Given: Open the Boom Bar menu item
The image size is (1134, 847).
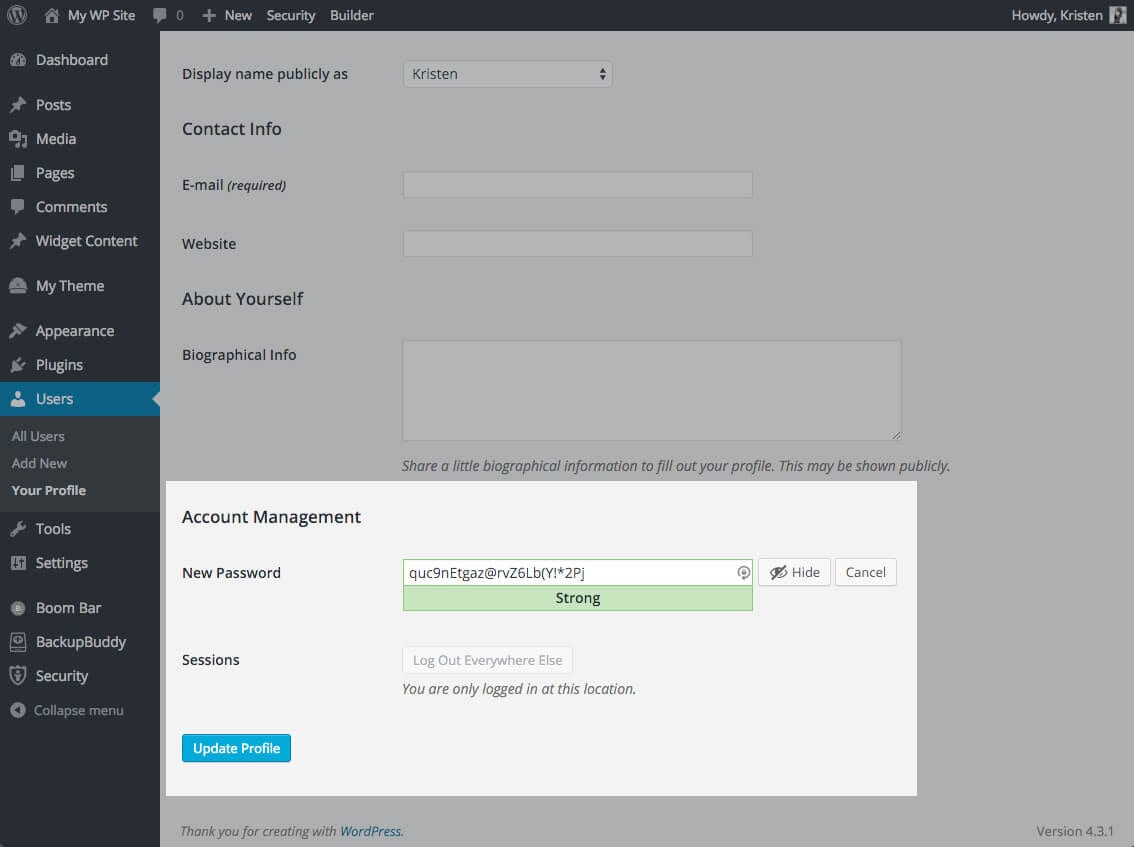Looking at the screenshot, I should click(x=80, y=608).
